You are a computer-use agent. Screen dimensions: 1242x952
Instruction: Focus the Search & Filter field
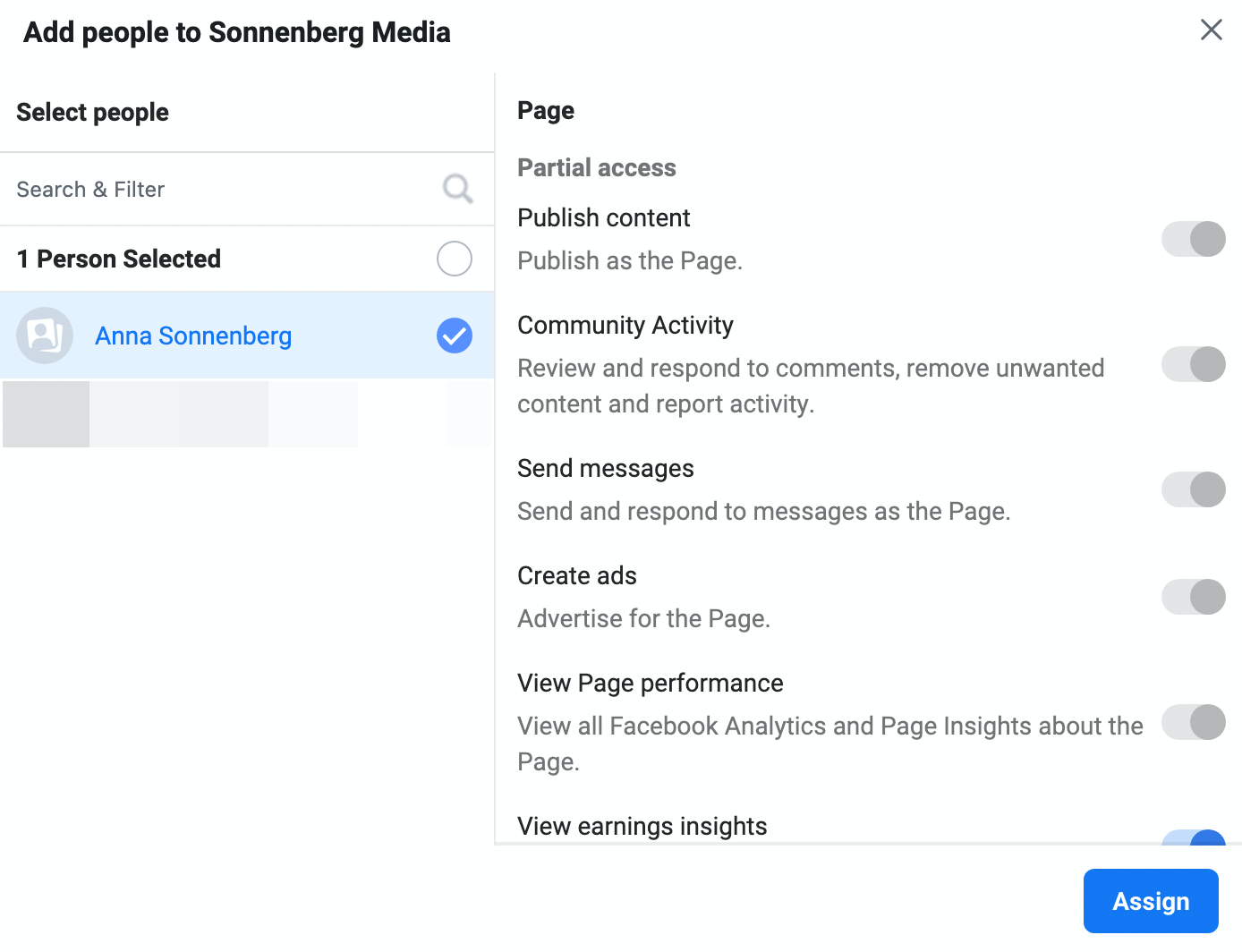(x=247, y=189)
